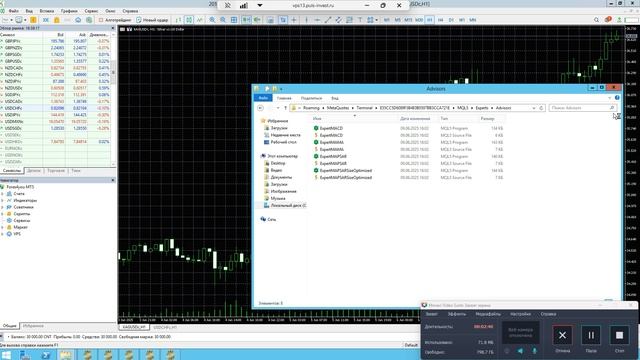Click the chart grid tile icon in the toolbar
Image resolution: width=640 pixels, height=360 pixels.
234,20
